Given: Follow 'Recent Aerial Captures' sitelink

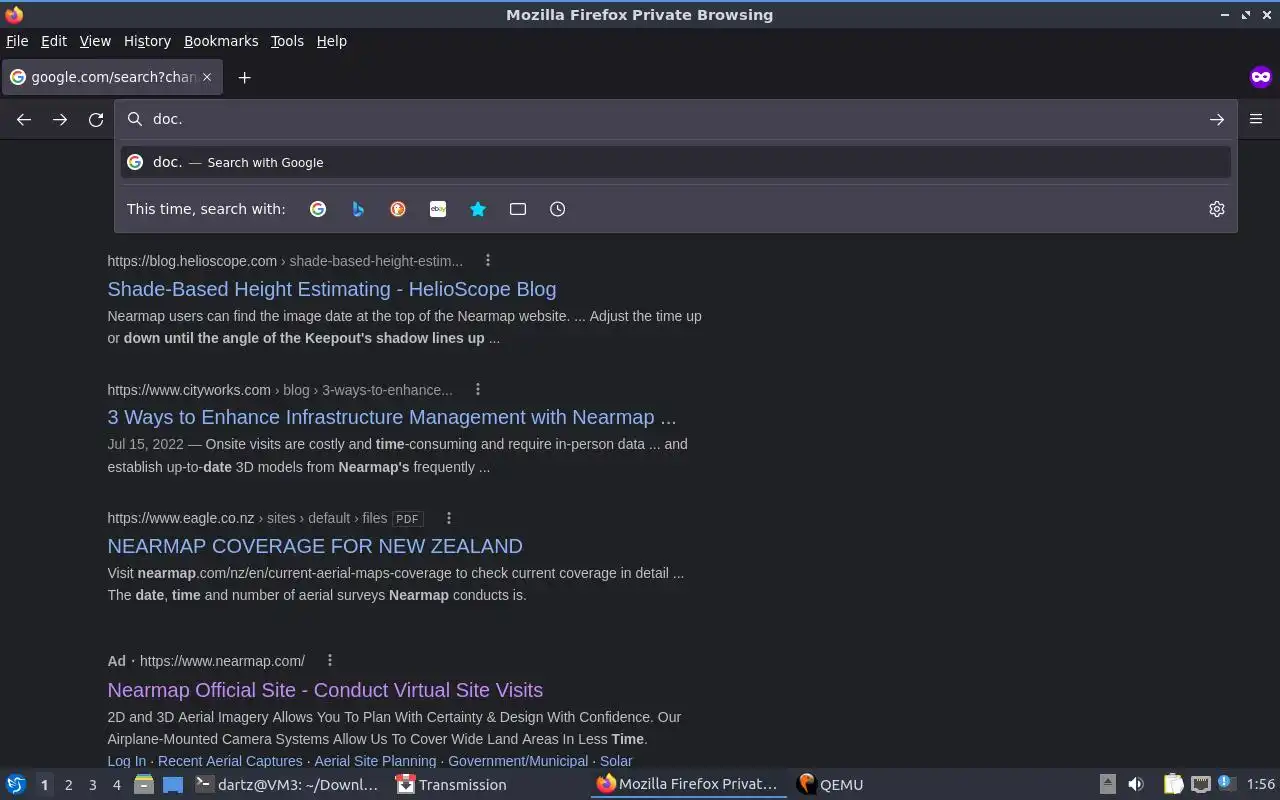Looking at the screenshot, I should click(230, 761).
